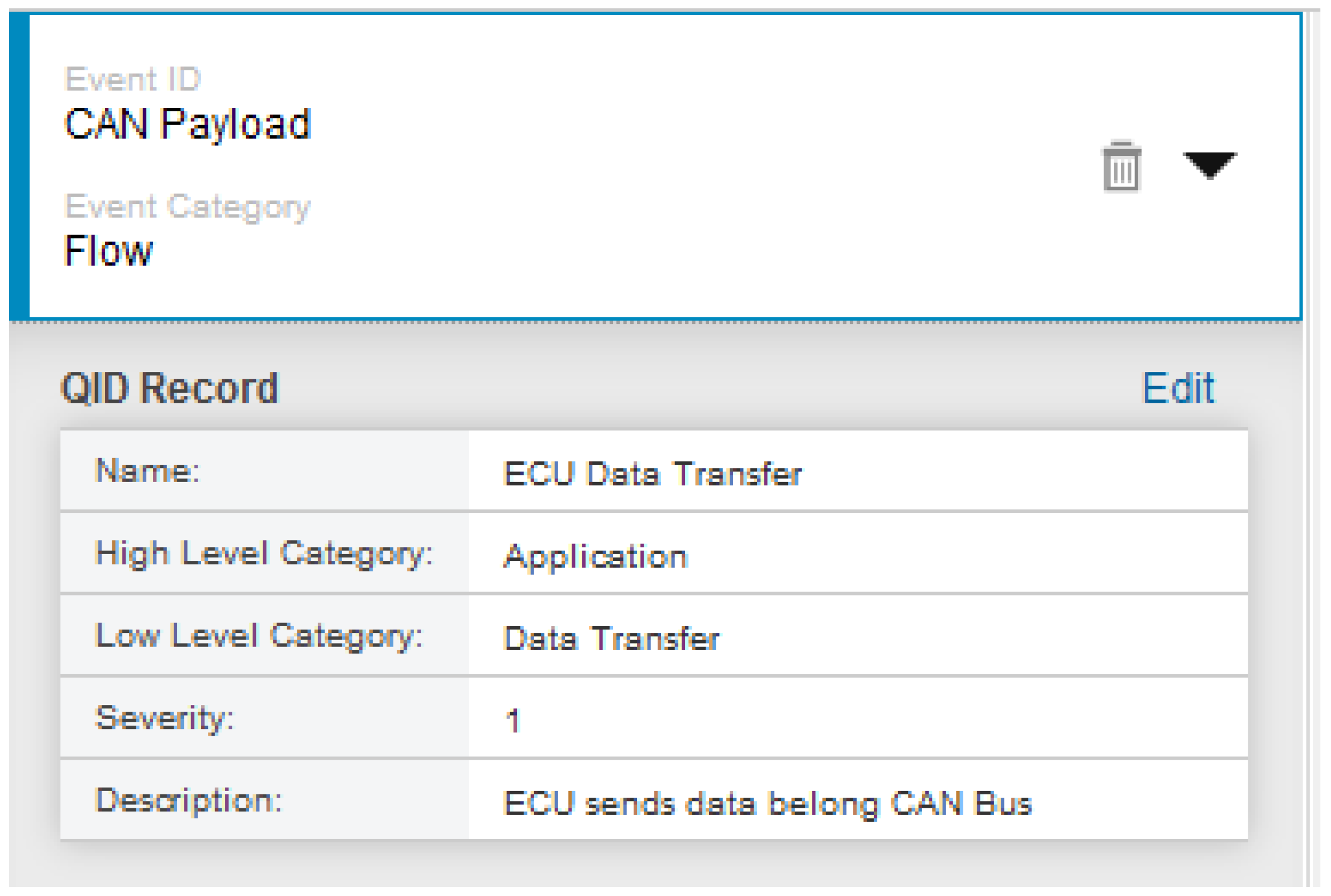Select the ECU sends data description text
Image resolution: width=1331 pixels, height=896 pixels.
pos(768,803)
